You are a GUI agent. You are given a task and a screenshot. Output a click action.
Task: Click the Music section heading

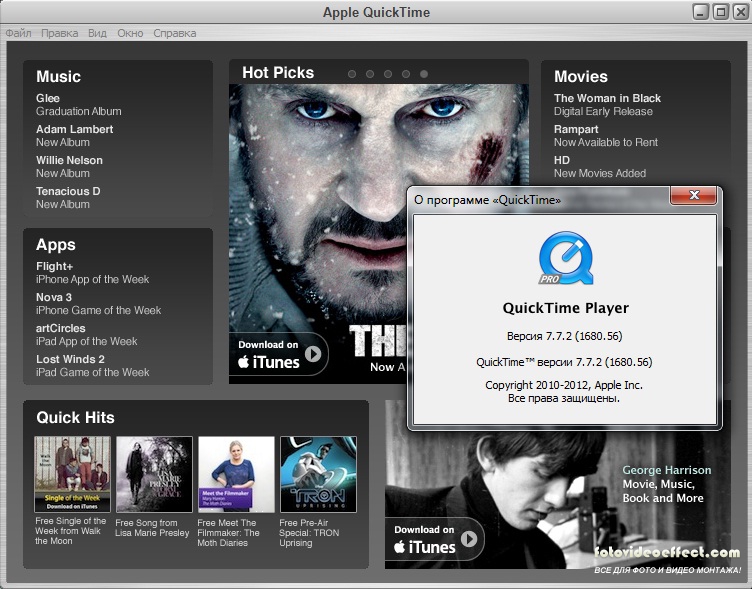[x=59, y=77]
